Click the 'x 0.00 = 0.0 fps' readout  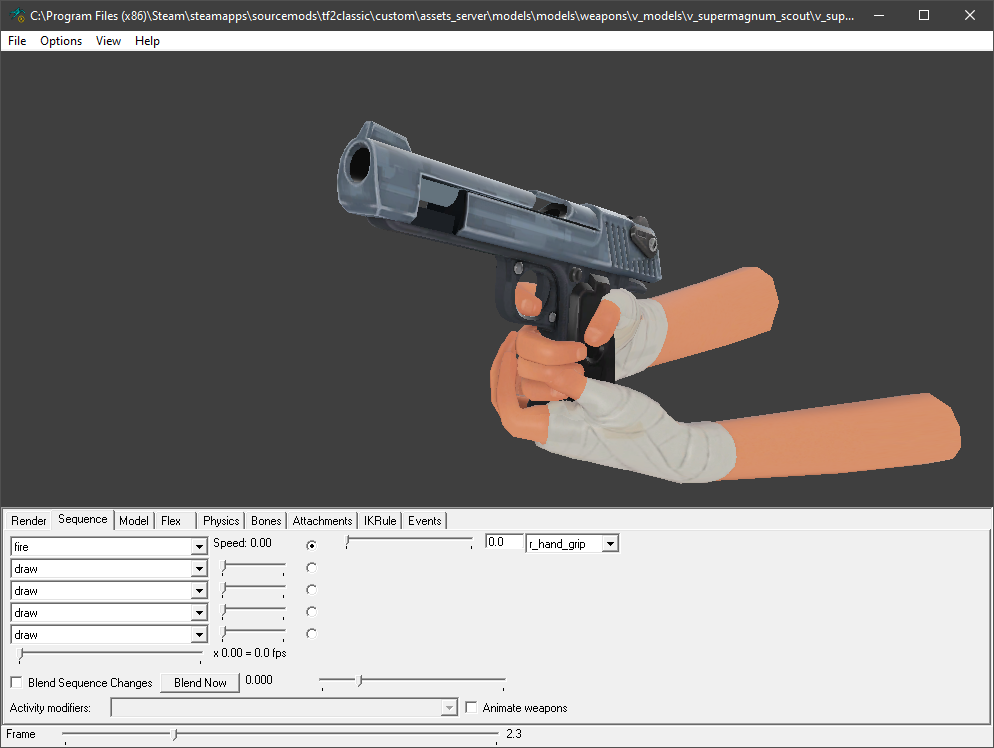coord(250,653)
